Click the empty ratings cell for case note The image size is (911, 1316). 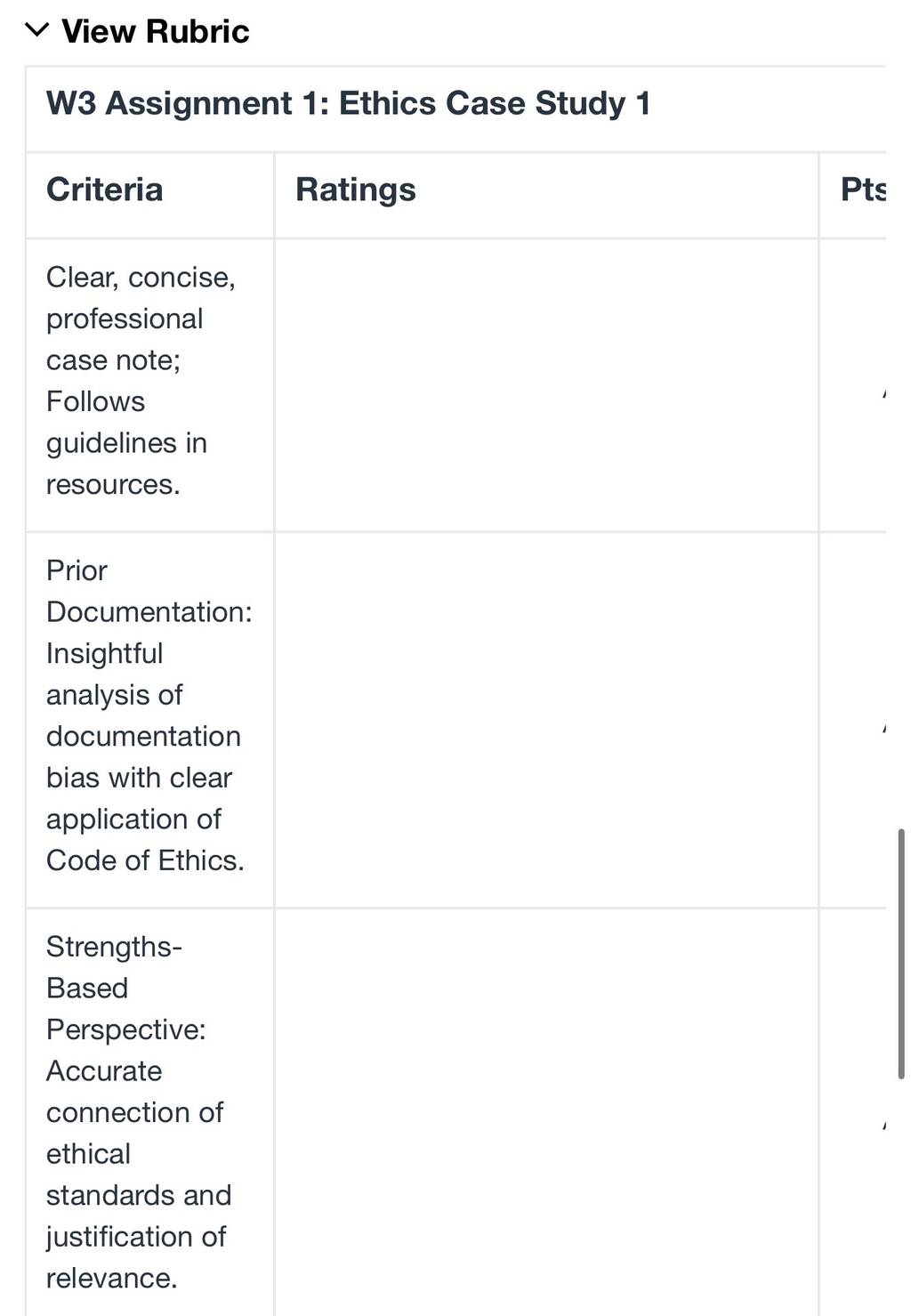(x=546, y=385)
